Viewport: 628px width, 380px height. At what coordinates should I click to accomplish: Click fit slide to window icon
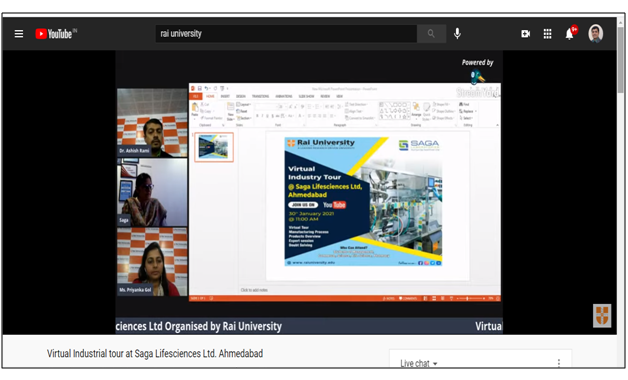tap(498, 298)
